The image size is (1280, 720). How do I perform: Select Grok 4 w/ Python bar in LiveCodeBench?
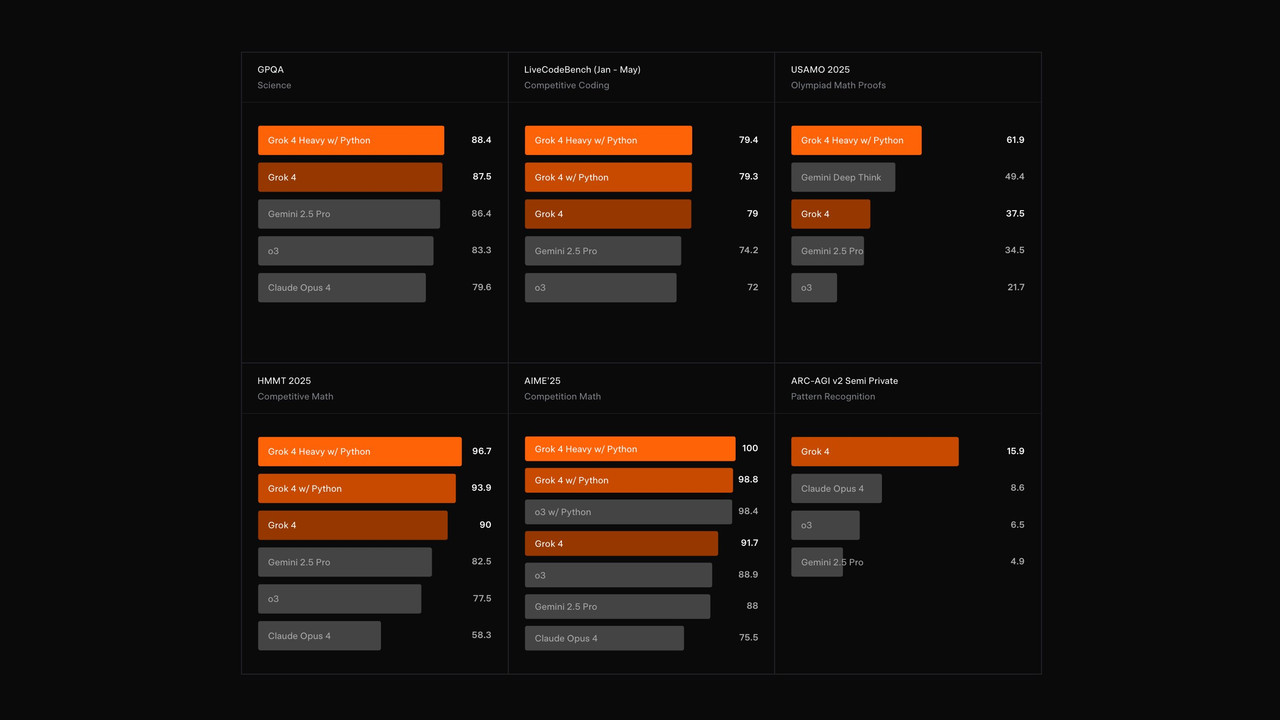click(608, 177)
